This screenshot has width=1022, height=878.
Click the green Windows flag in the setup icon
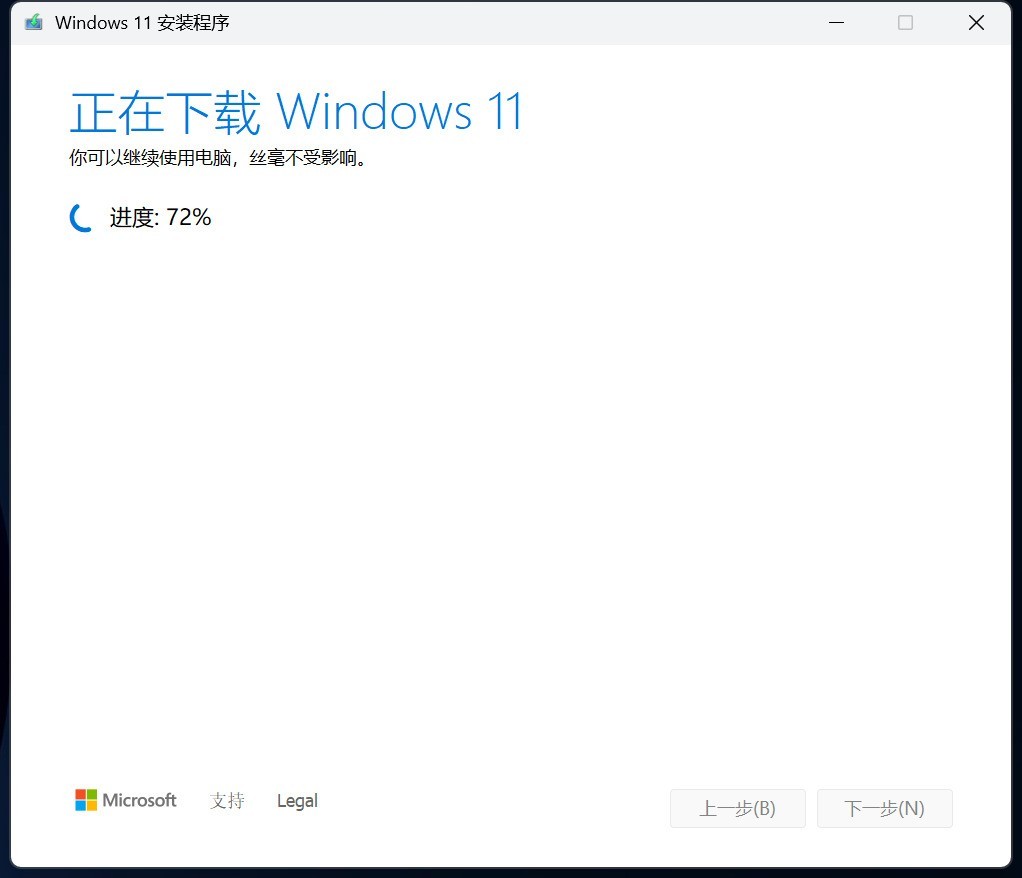[33, 21]
